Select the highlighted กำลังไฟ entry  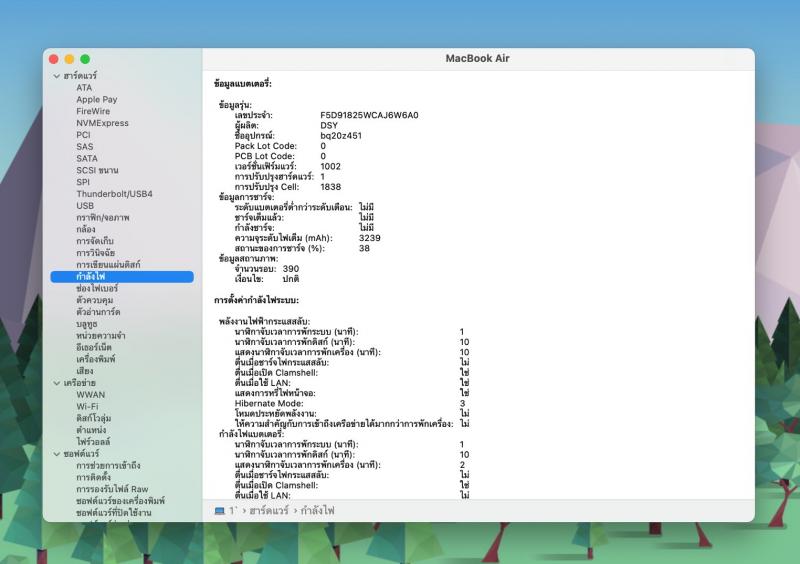(122, 277)
